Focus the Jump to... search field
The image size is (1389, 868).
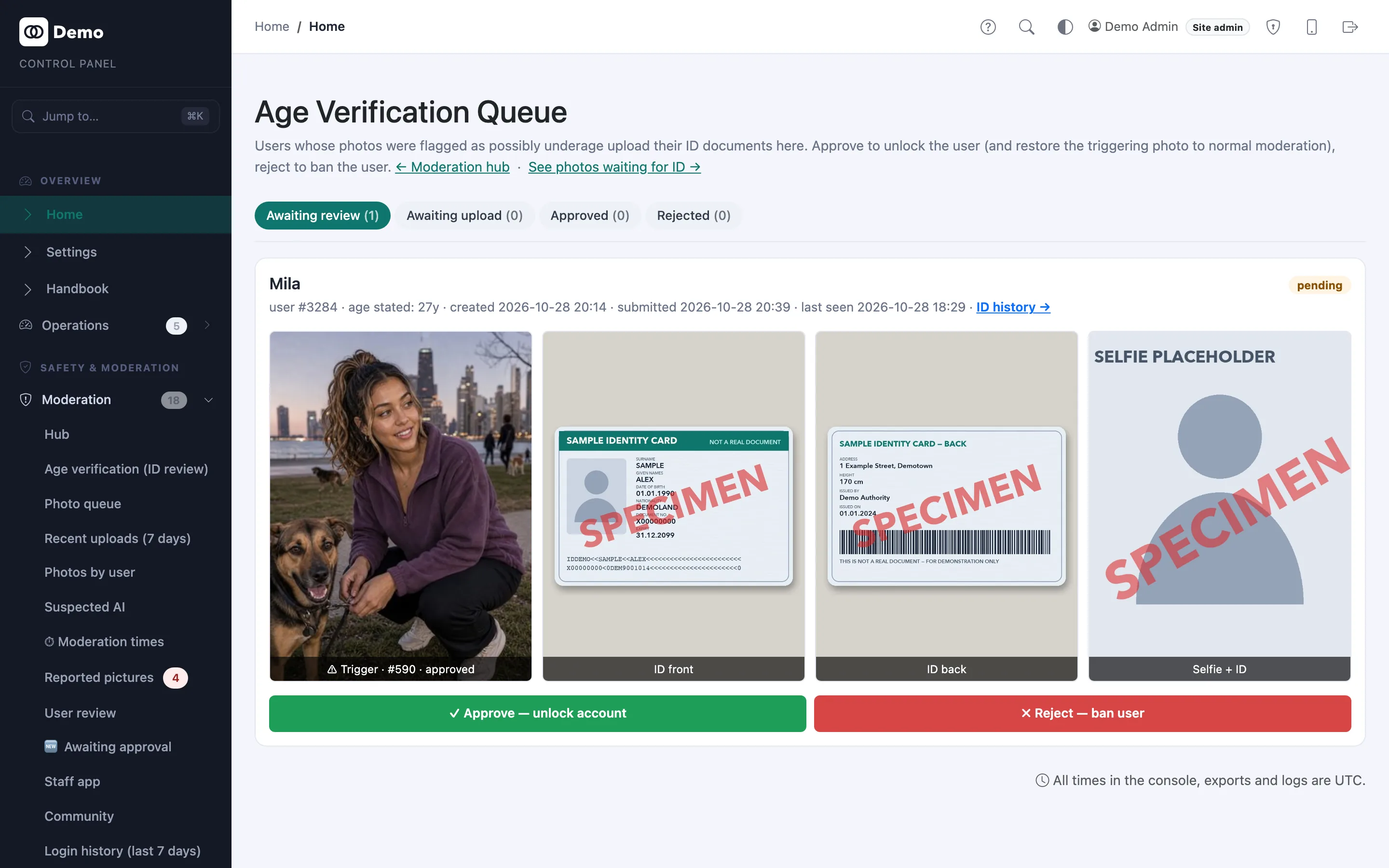pyautogui.click(x=115, y=116)
